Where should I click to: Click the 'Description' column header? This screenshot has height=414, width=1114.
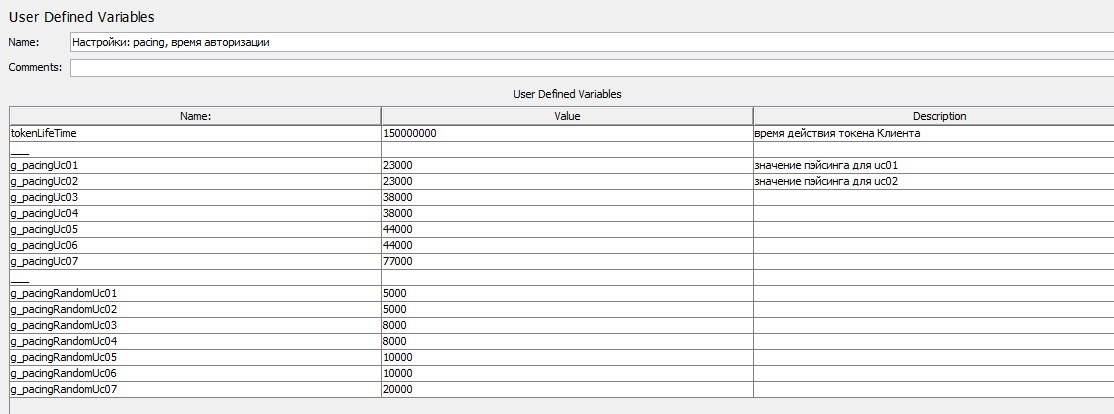coord(934,116)
